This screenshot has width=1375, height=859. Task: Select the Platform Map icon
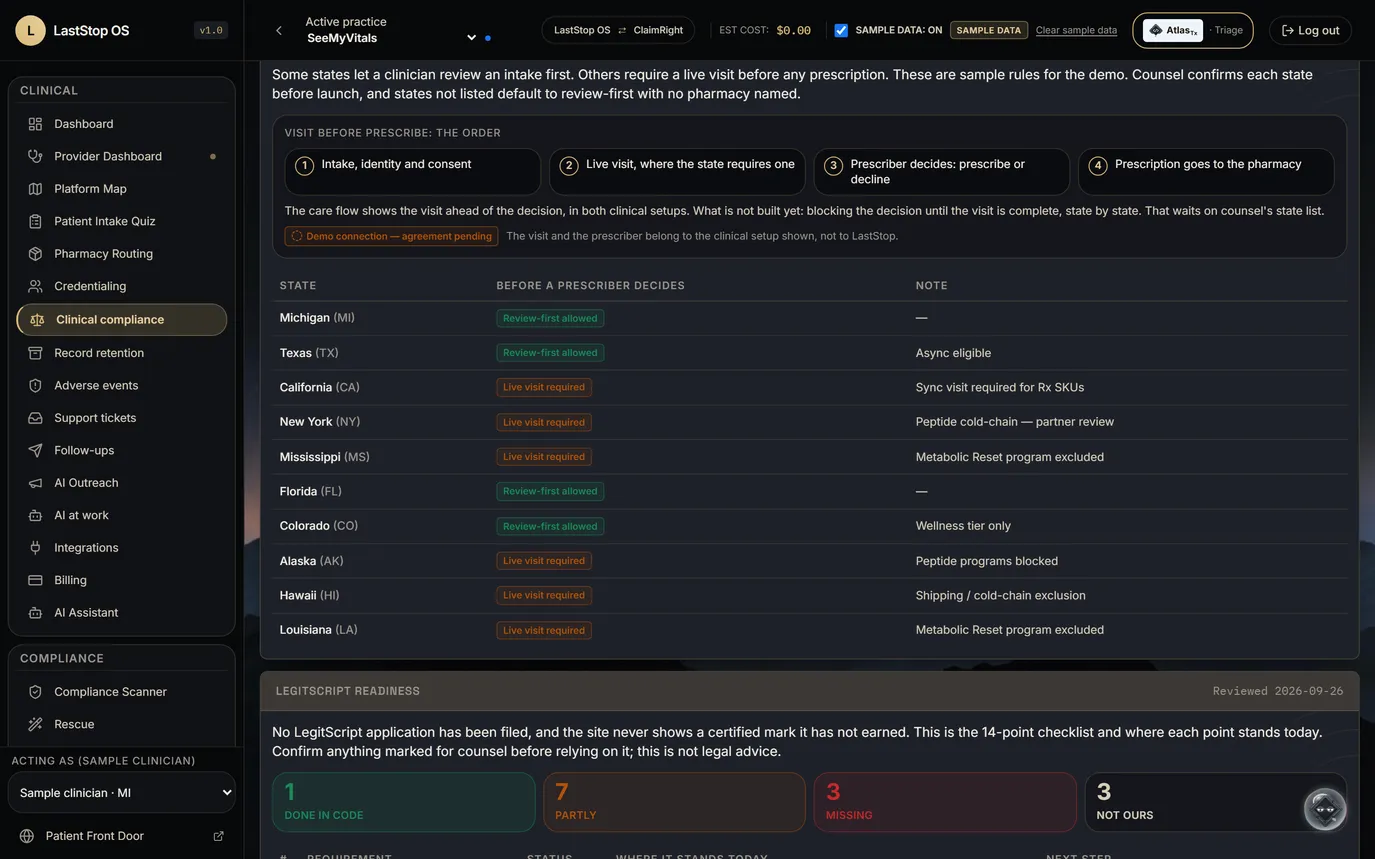point(35,189)
